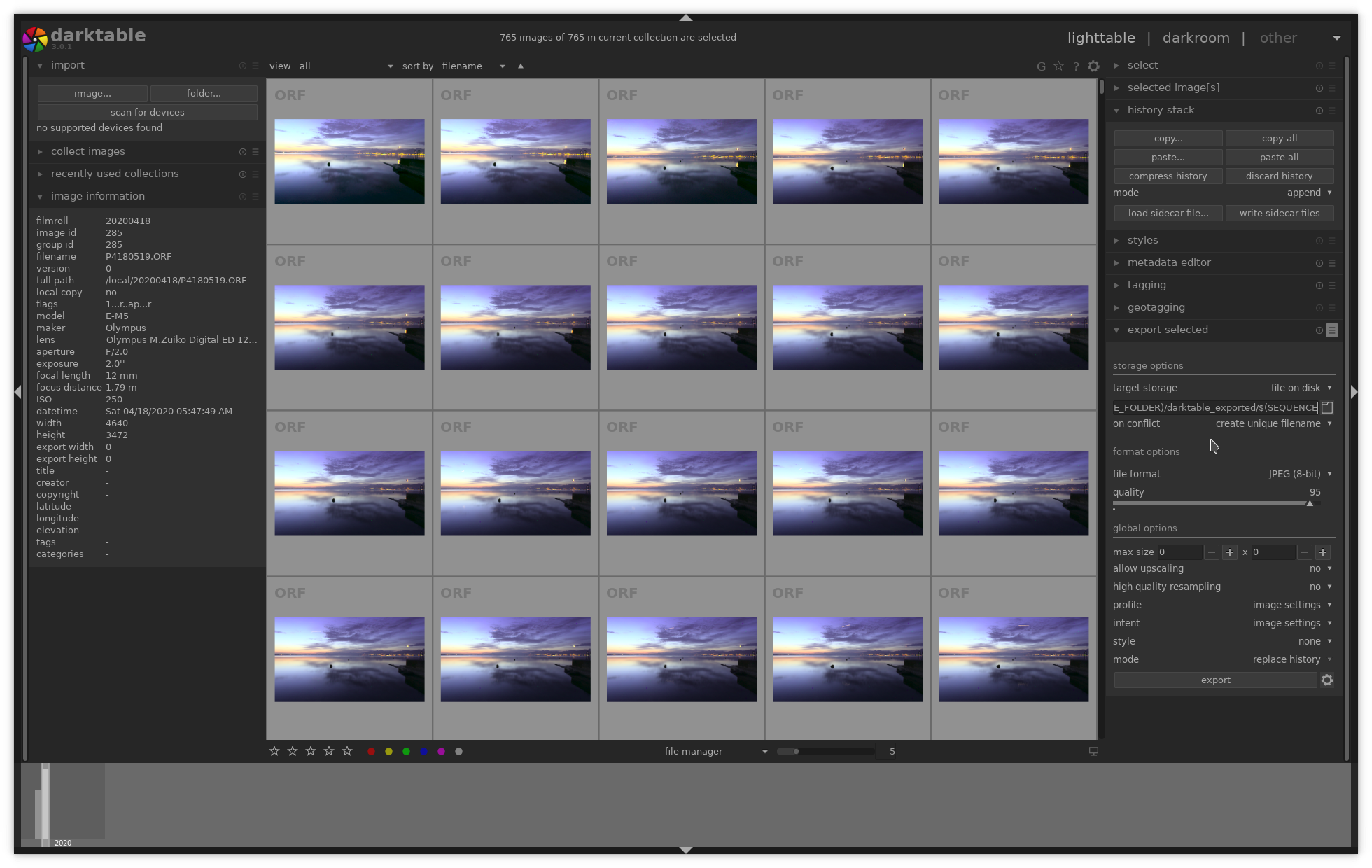Click the compress history button
The image size is (1372, 868).
[x=1168, y=176]
